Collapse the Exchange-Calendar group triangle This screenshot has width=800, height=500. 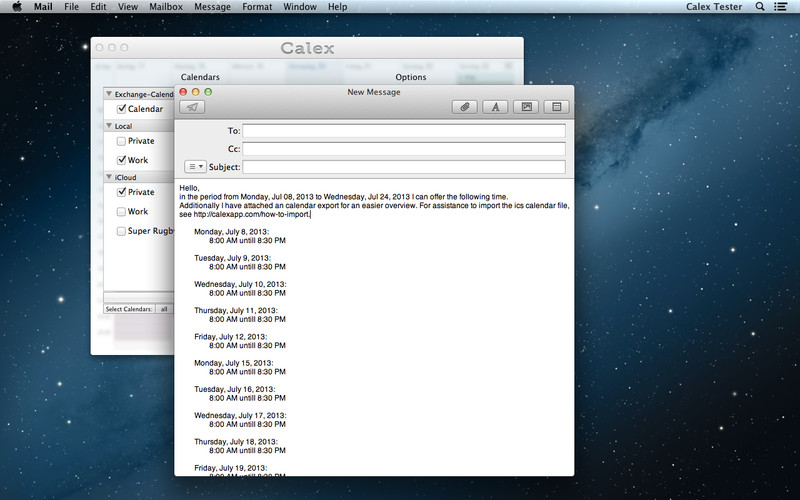tap(109, 94)
